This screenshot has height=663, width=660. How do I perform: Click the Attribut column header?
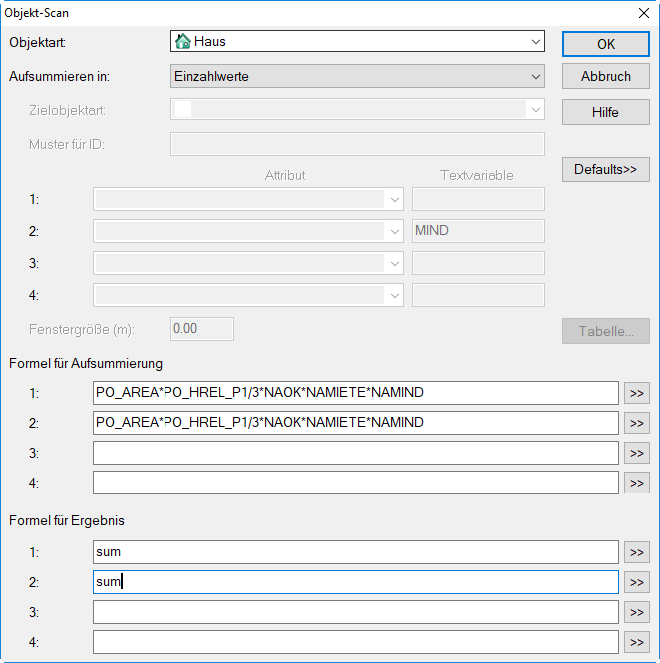pyautogui.click(x=285, y=175)
